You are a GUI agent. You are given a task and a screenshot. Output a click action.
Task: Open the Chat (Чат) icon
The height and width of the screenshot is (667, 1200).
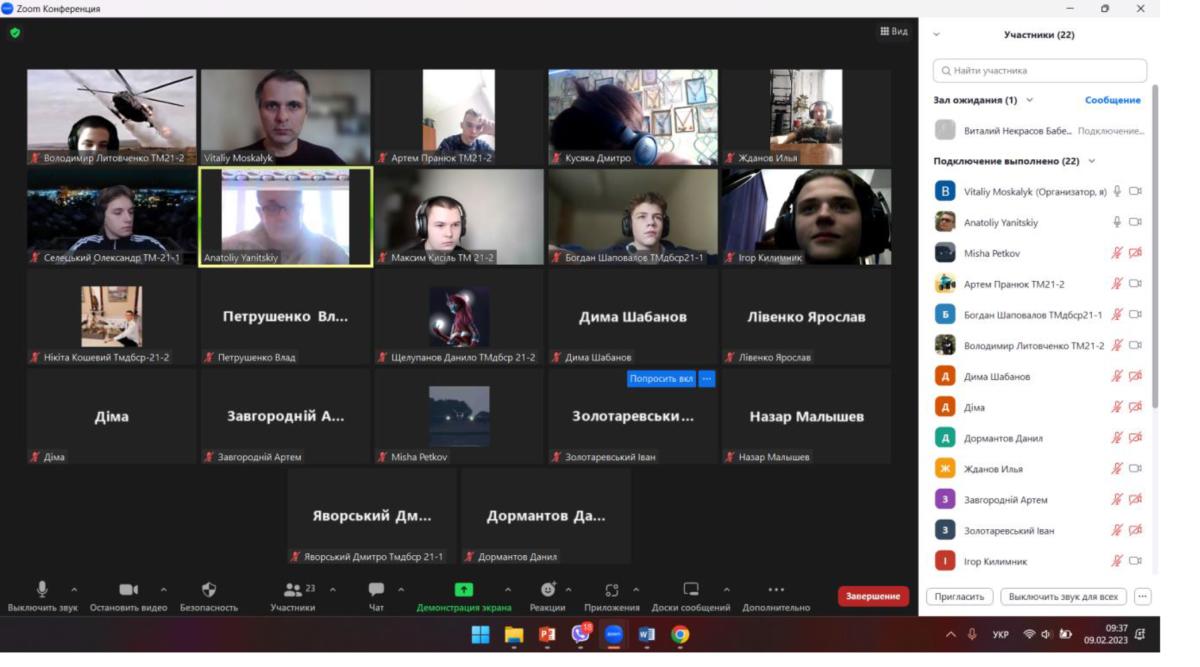[x=376, y=590]
